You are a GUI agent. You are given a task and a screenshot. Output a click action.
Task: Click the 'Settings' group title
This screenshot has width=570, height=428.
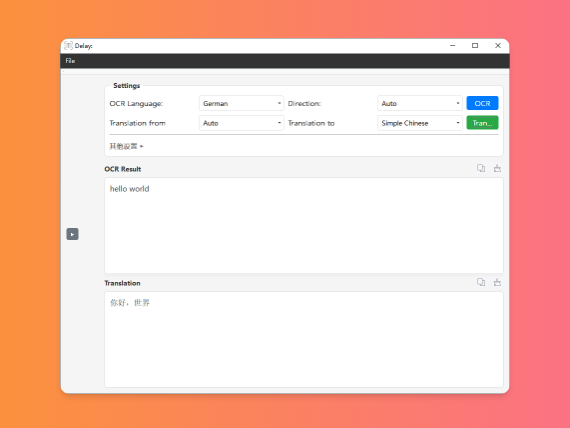127,85
